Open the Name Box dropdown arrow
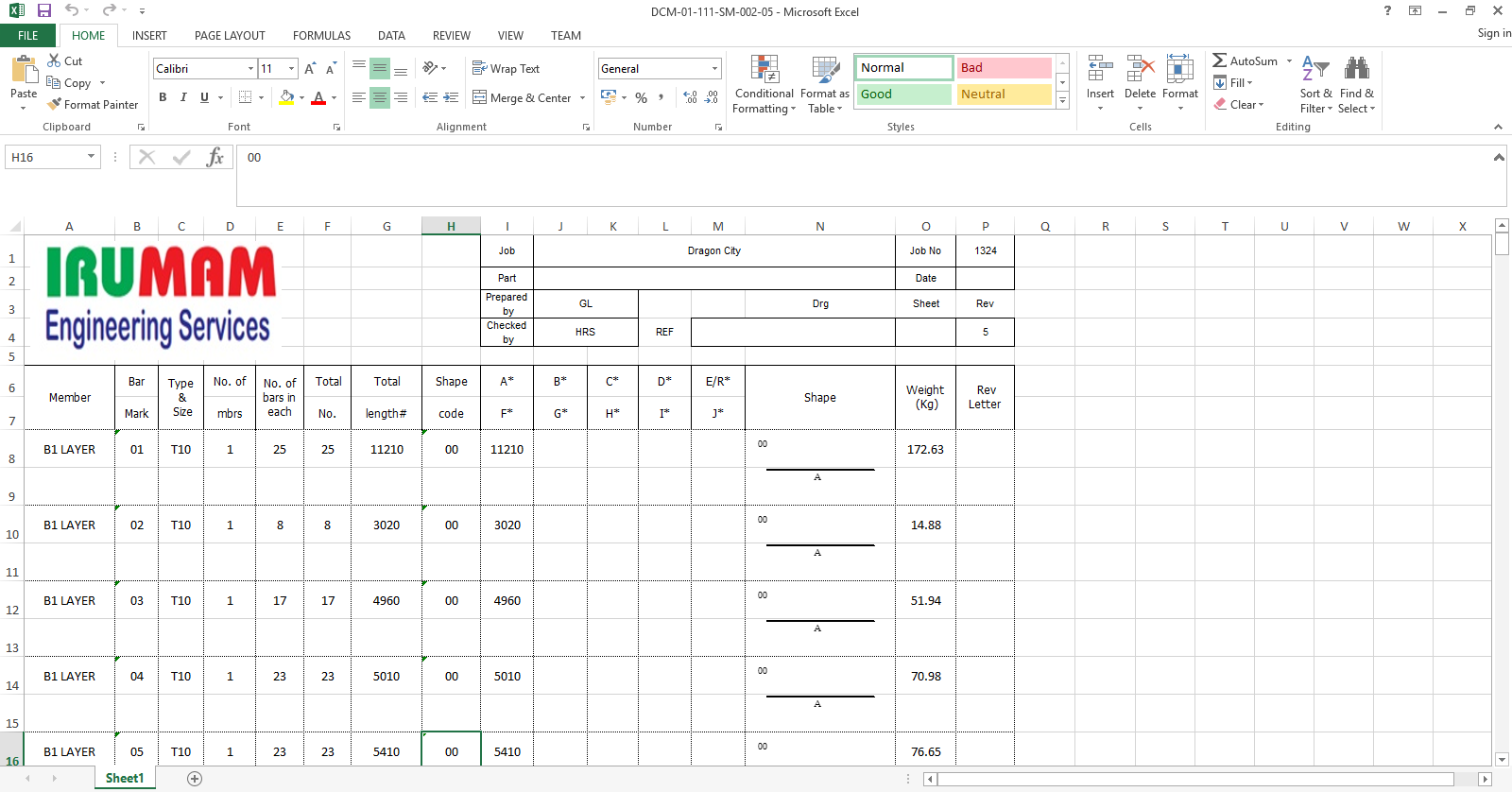This screenshot has width=1512, height=792. point(92,157)
